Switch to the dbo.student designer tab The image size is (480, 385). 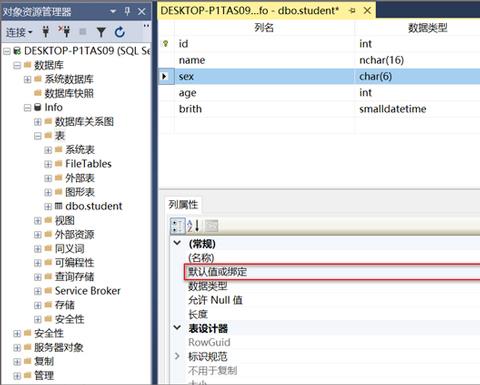pos(249,11)
